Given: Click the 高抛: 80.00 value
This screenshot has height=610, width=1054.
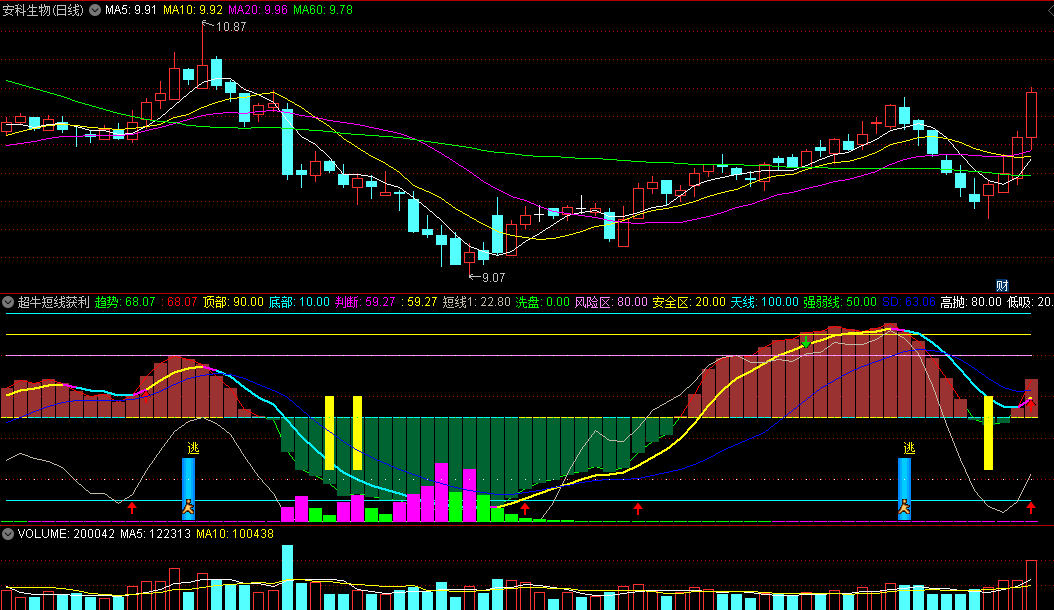Looking at the screenshot, I should point(971,302).
